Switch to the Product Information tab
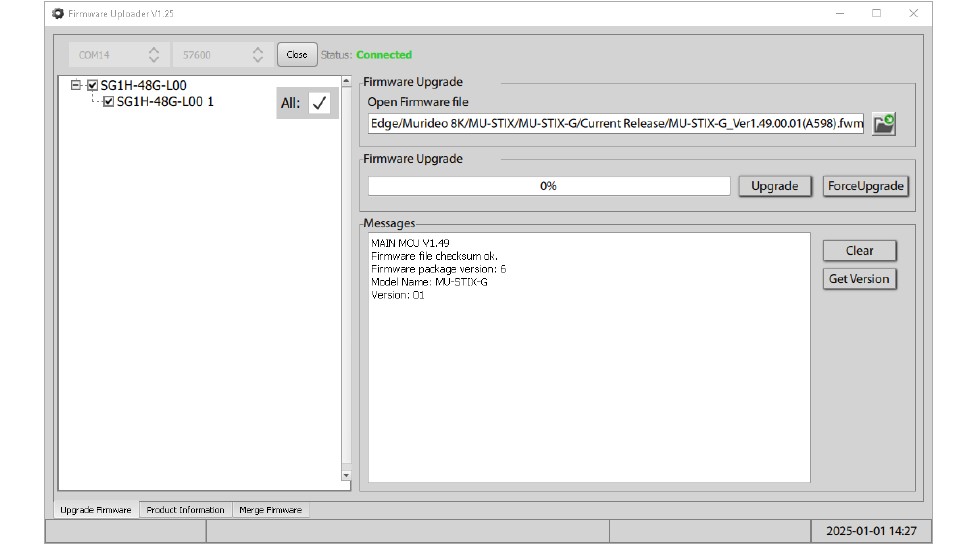The width and height of the screenshot is (962, 547). click(x=185, y=510)
